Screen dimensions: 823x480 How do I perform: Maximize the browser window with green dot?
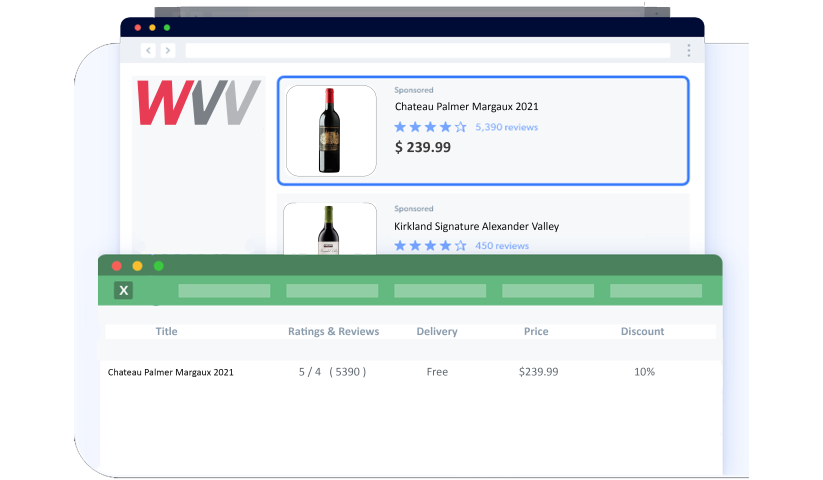[167, 27]
